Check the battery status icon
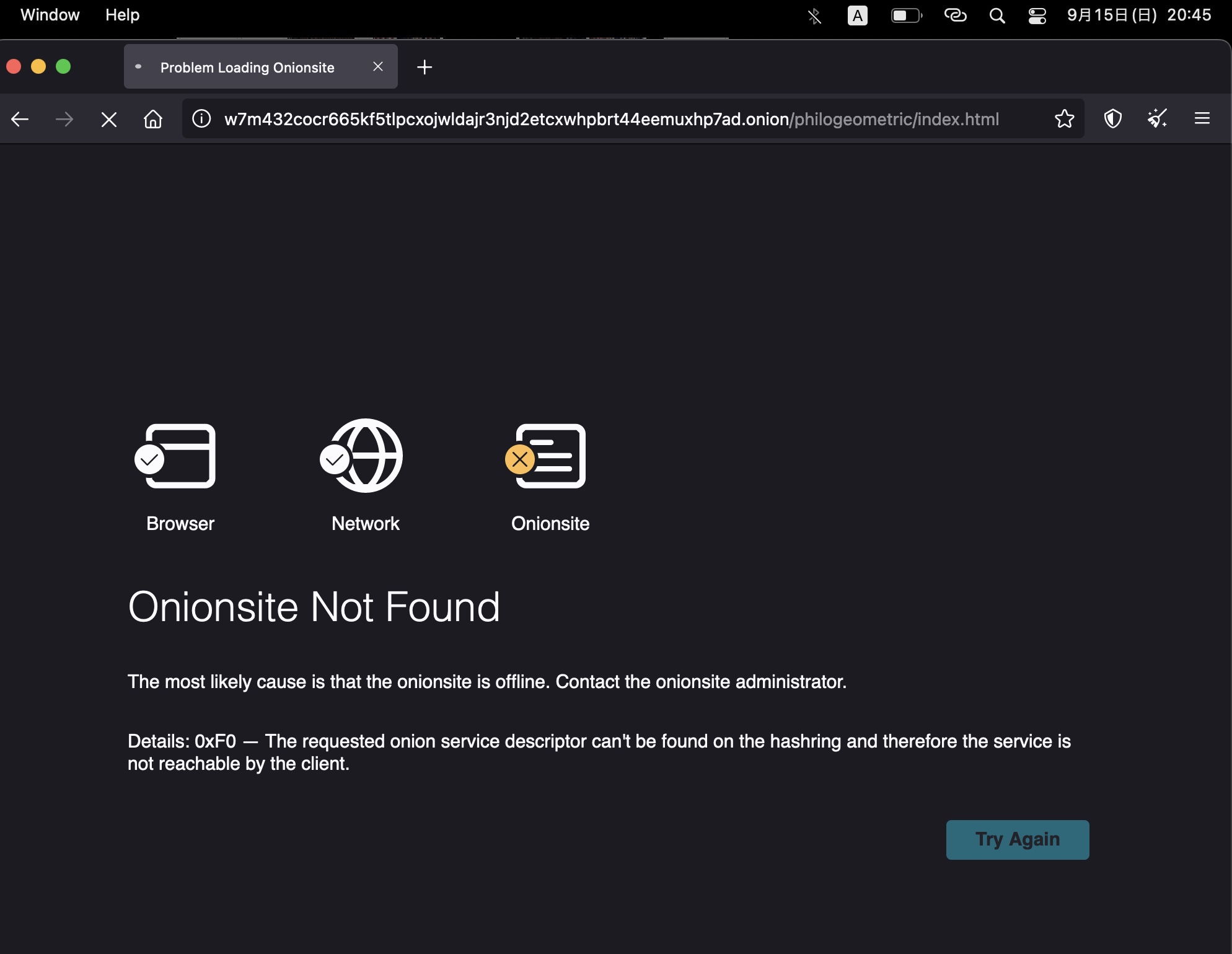Image resolution: width=1232 pixels, height=954 pixels. 907,15
